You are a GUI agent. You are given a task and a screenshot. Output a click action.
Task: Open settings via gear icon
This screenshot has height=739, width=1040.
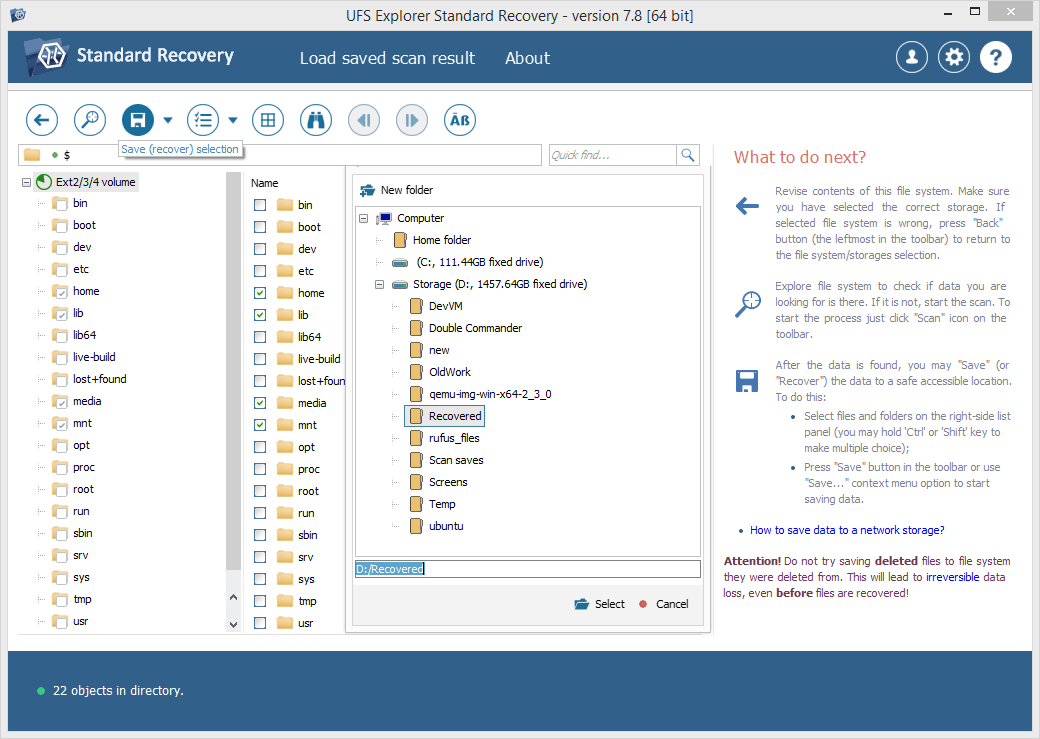pos(954,57)
